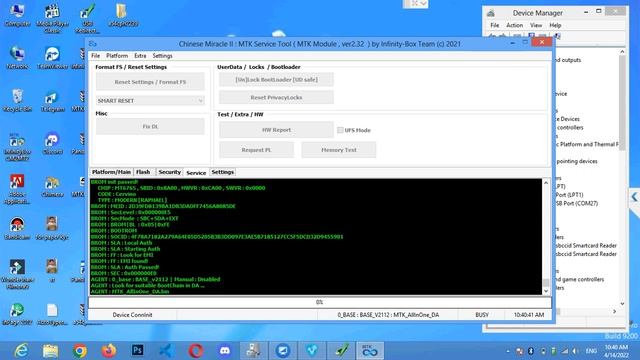Click the taskbar clock showing 10:40 AM
The width and height of the screenshot is (640, 360).
click(616, 351)
